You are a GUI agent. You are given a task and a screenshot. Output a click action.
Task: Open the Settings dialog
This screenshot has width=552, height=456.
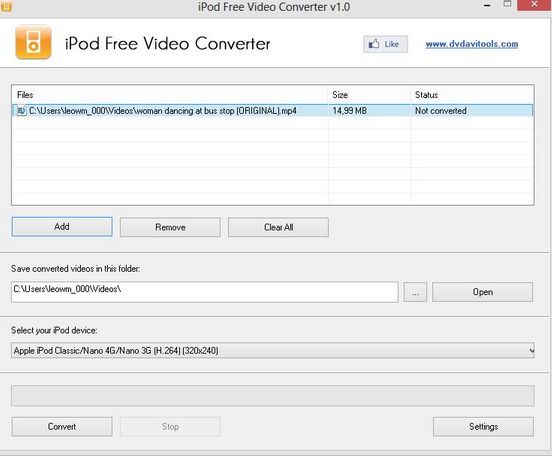pyautogui.click(x=483, y=427)
